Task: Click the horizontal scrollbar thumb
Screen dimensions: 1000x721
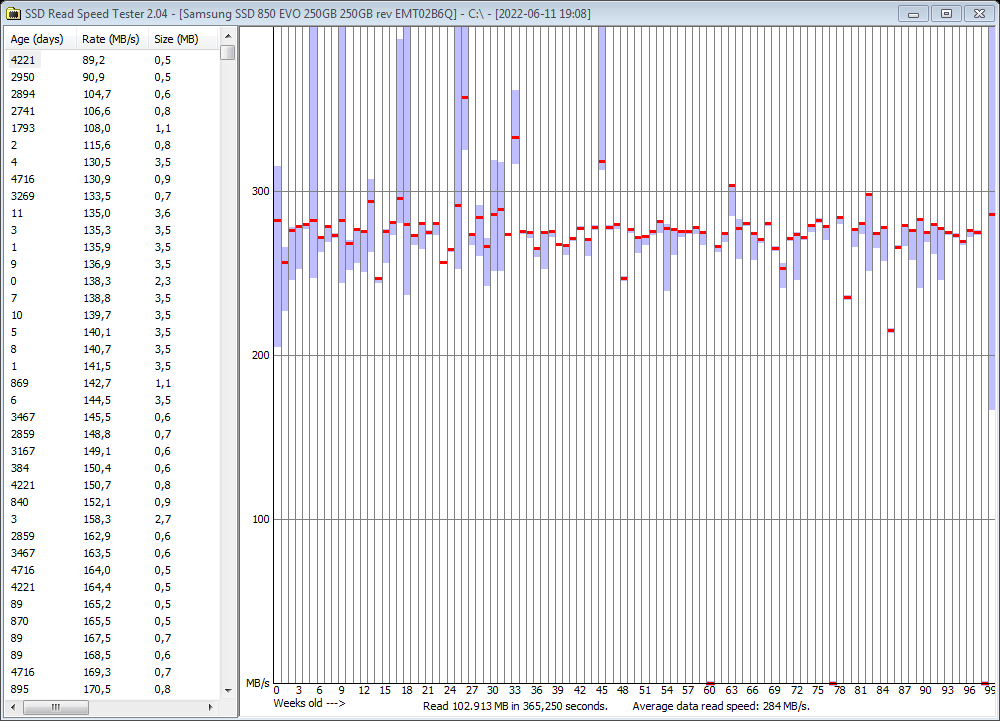Action: pos(55,708)
